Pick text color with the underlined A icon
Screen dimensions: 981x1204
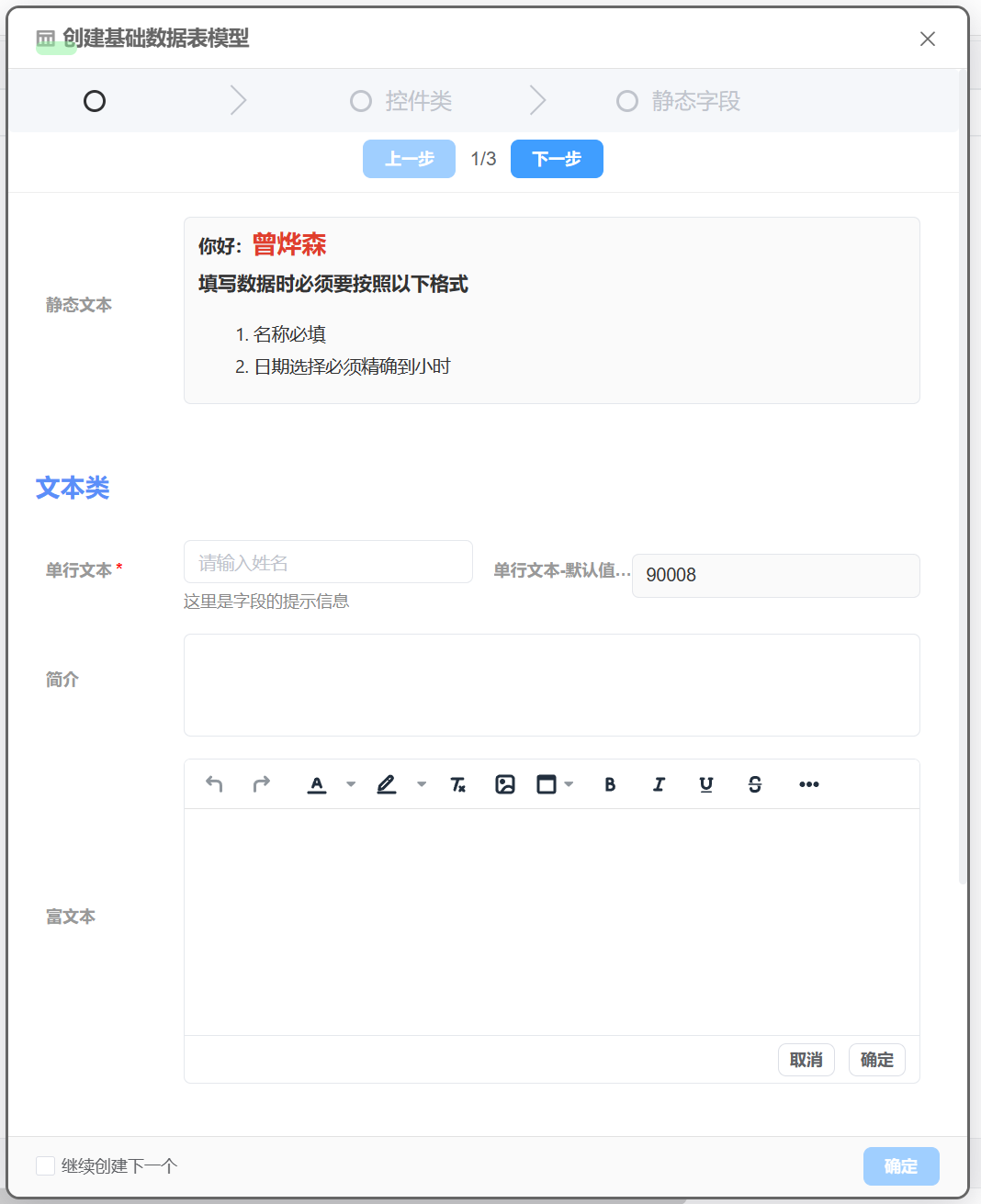pyautogui.click(x=317, y=784)
